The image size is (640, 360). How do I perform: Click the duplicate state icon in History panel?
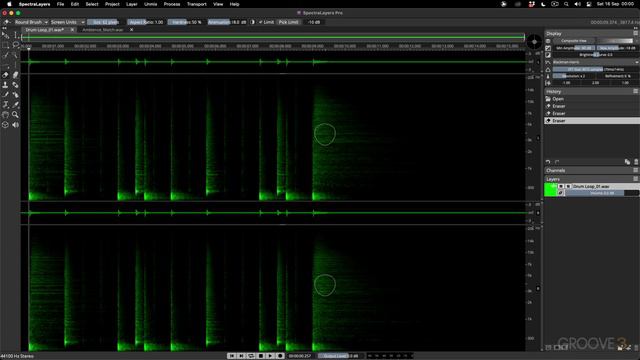(627, 162)
